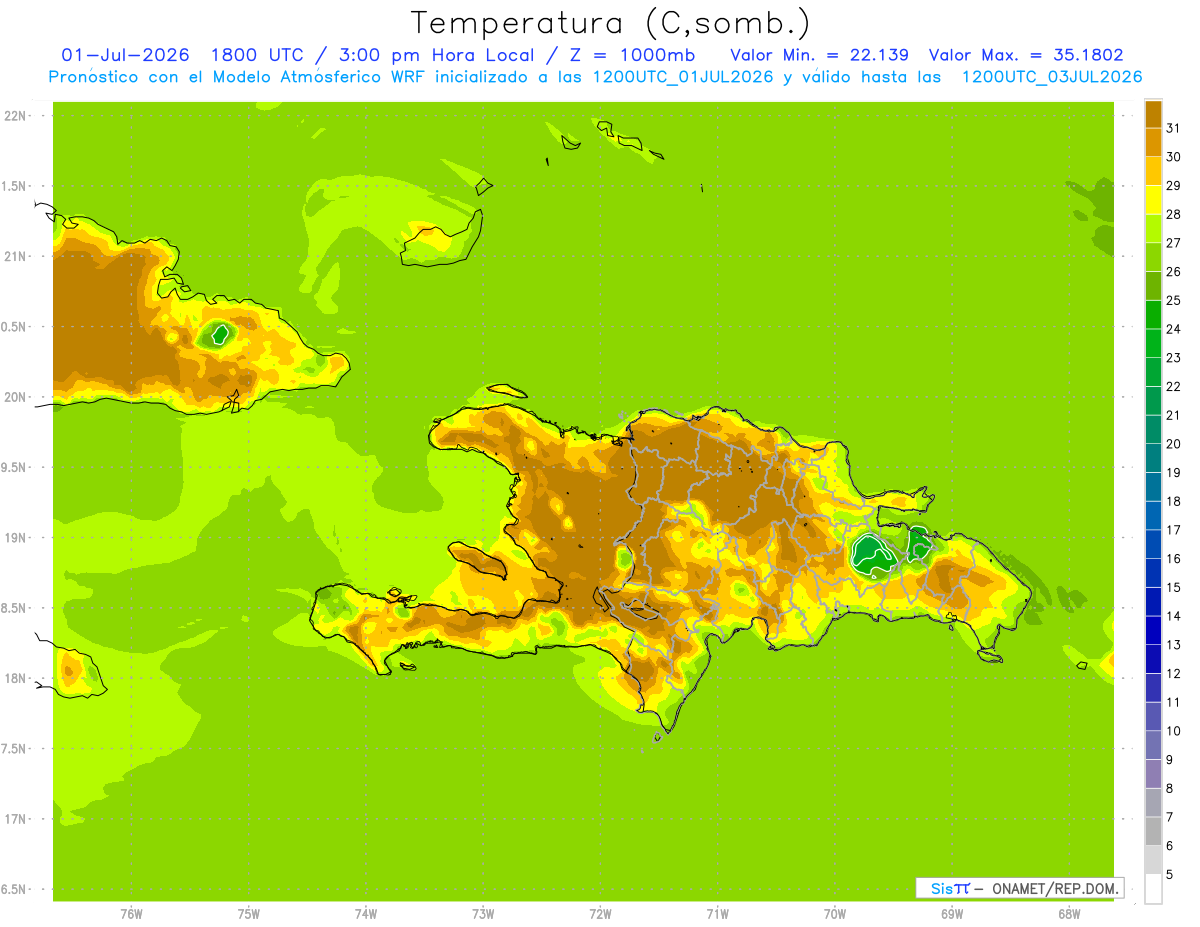Image resolution: width=1200 pixels, height=927 pixels.
Task: Click the legend swatch between 25 and 26
Action: 1153,286
